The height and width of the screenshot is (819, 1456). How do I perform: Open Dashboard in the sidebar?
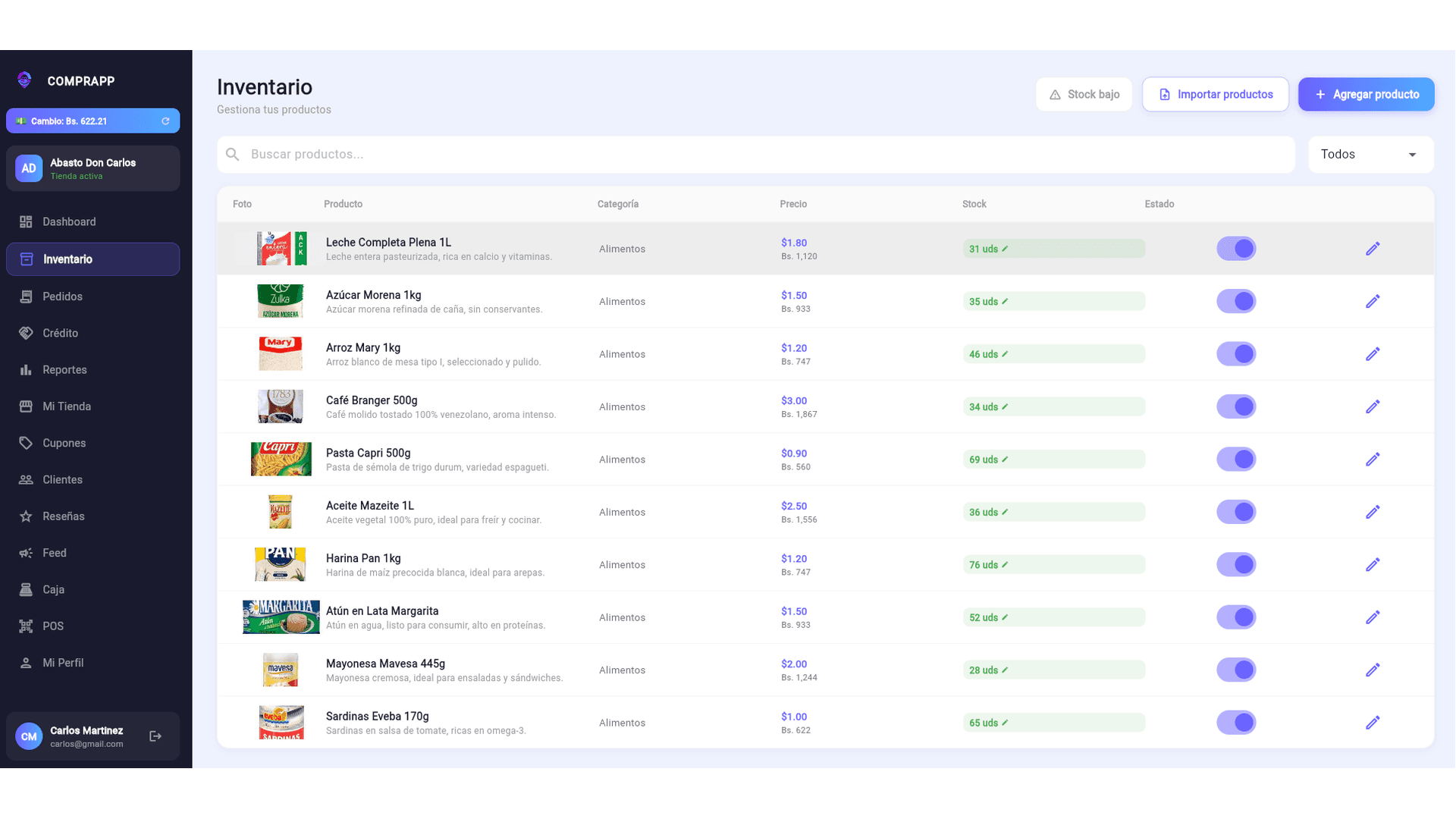[x=93, y=222]
